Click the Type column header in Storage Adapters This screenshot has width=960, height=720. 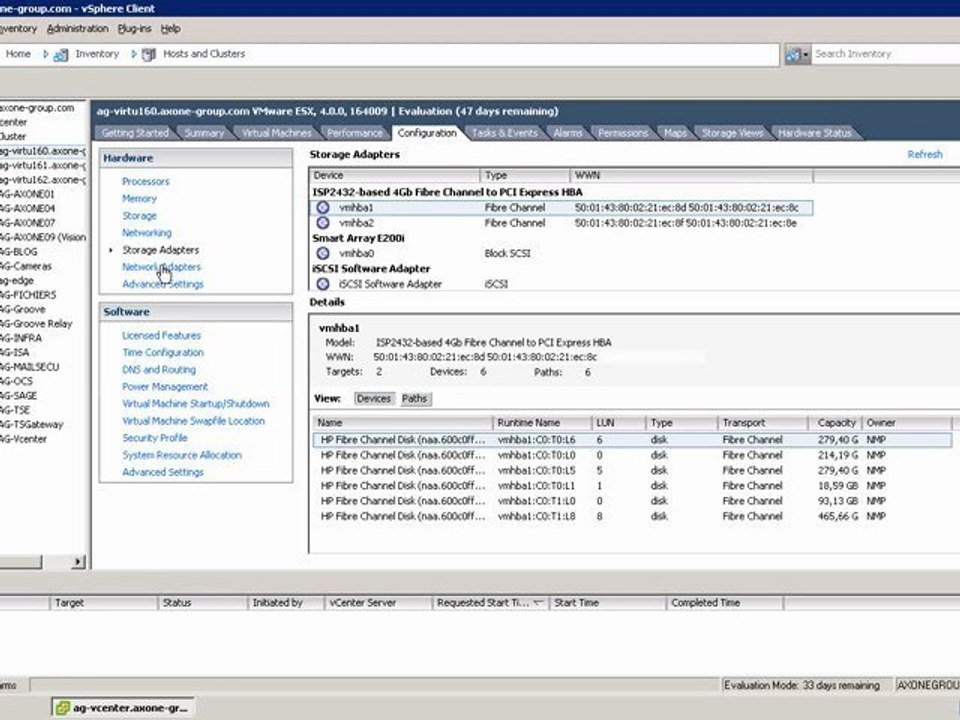click(525, 175)
